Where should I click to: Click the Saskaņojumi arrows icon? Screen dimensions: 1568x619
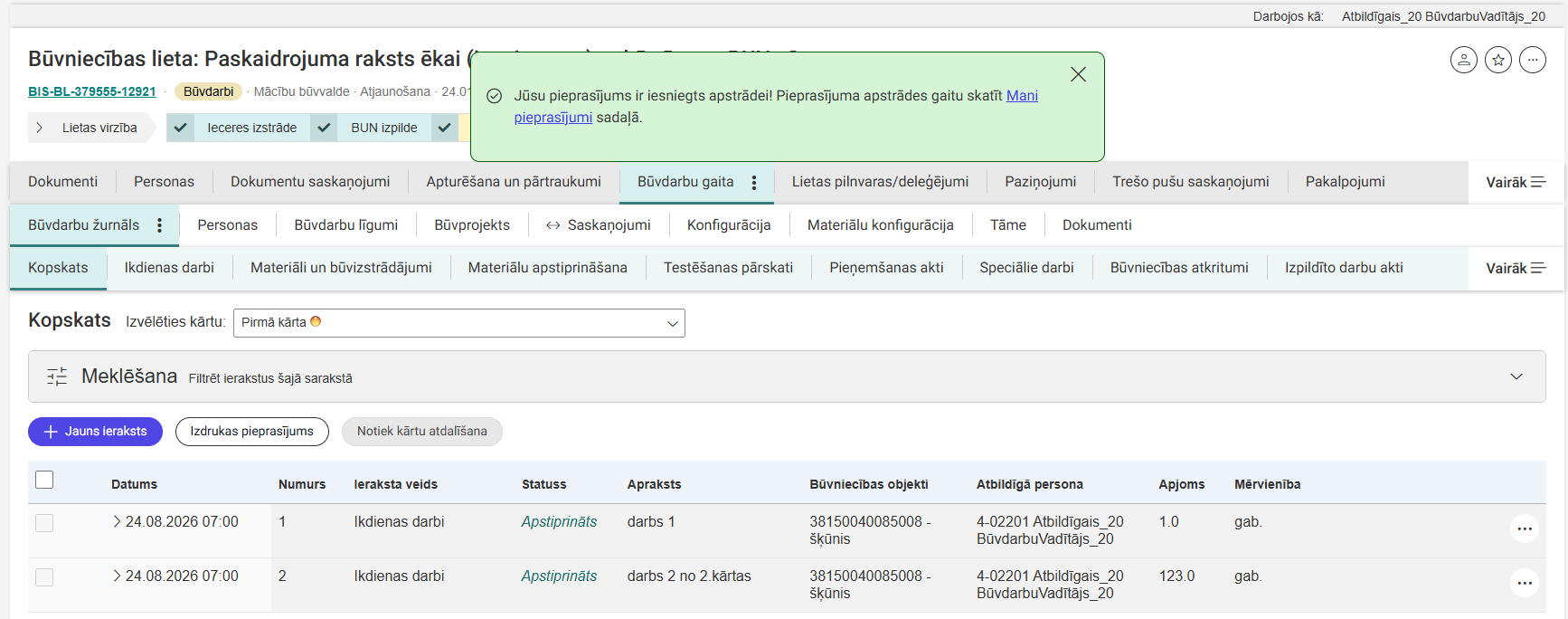point(553,225)
